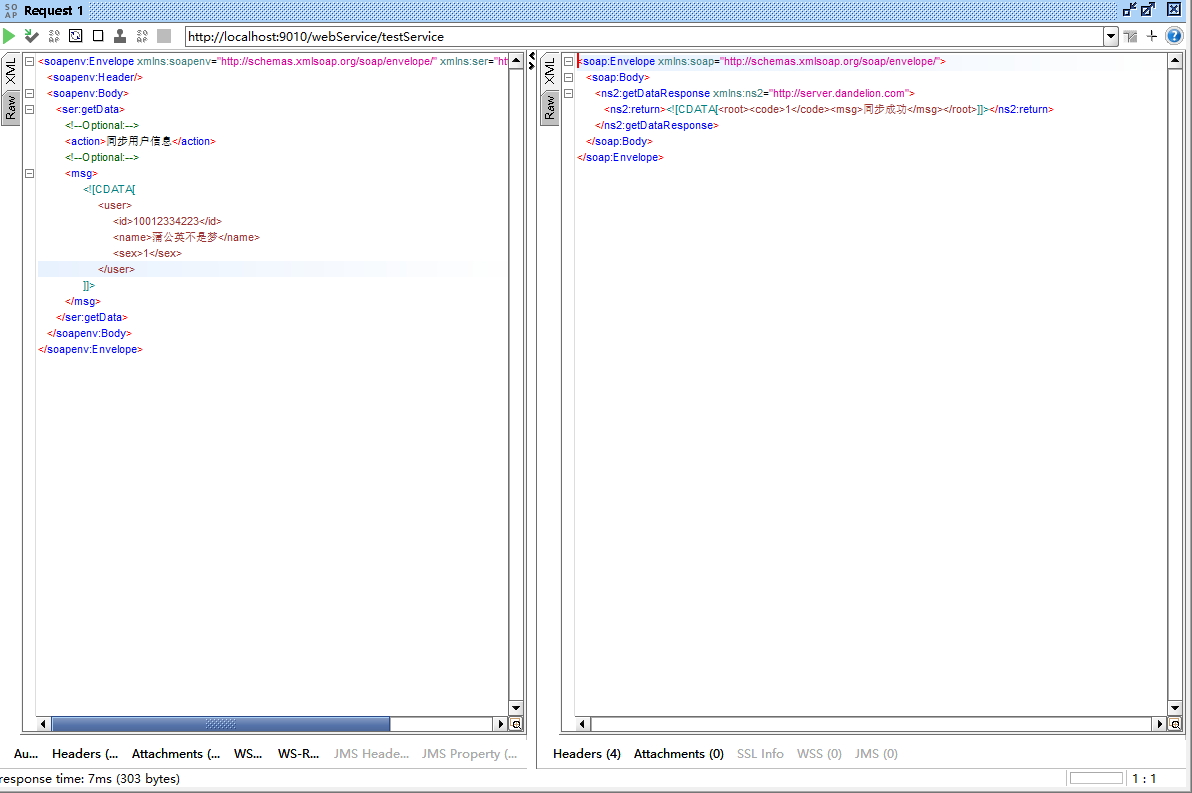The width and height of the screenshot is (1192, 793).
Task: Open the WS... tab
Action: (x=248, y=753)
